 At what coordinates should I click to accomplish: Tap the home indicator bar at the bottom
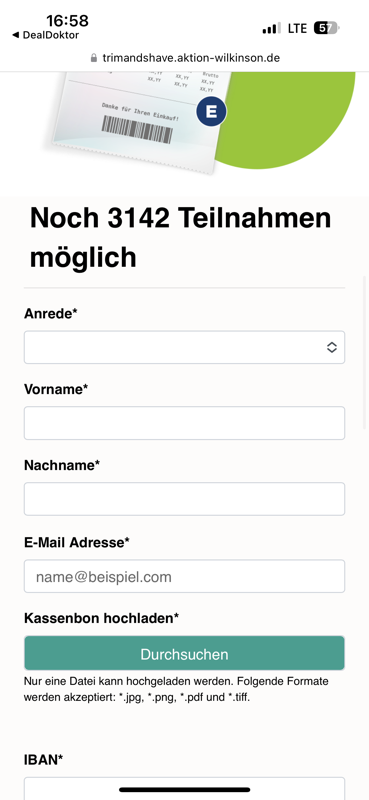[184, 790]
